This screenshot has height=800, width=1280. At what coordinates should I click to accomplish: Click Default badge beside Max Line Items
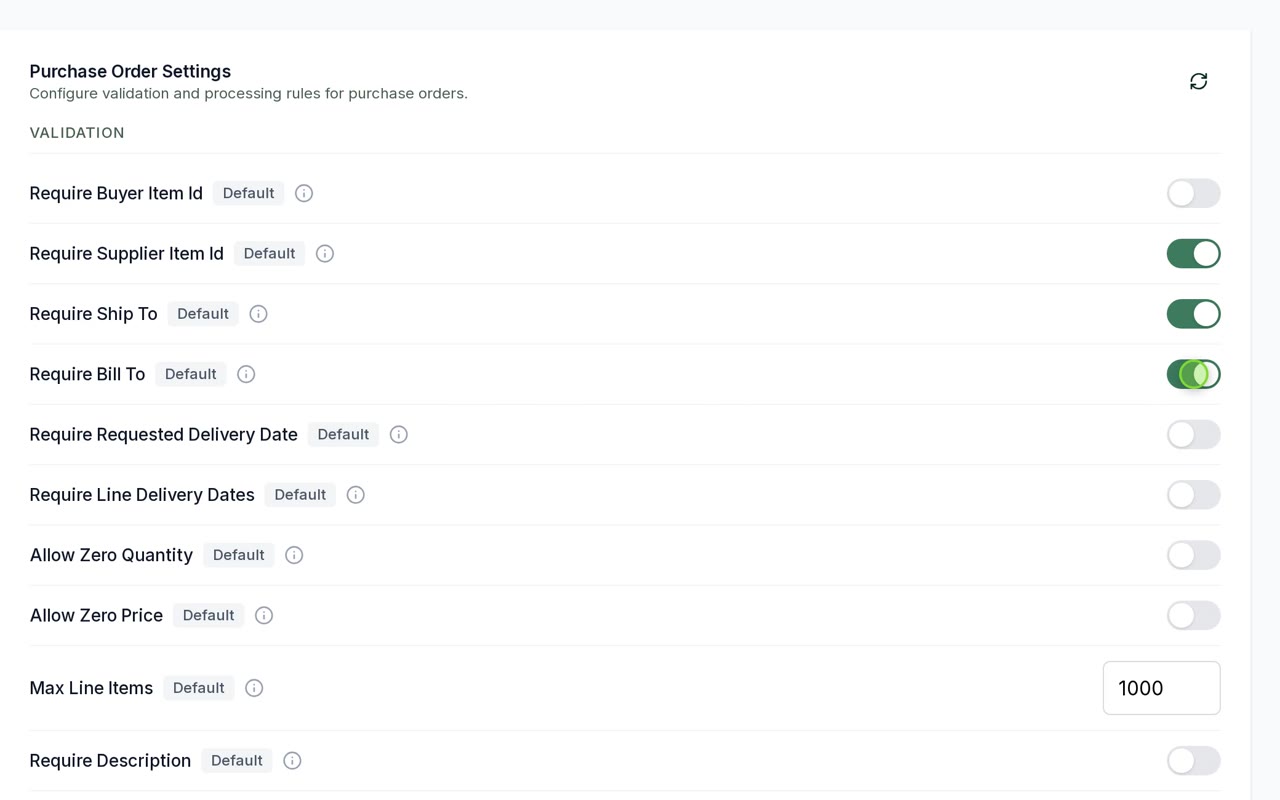coord(198,688)
